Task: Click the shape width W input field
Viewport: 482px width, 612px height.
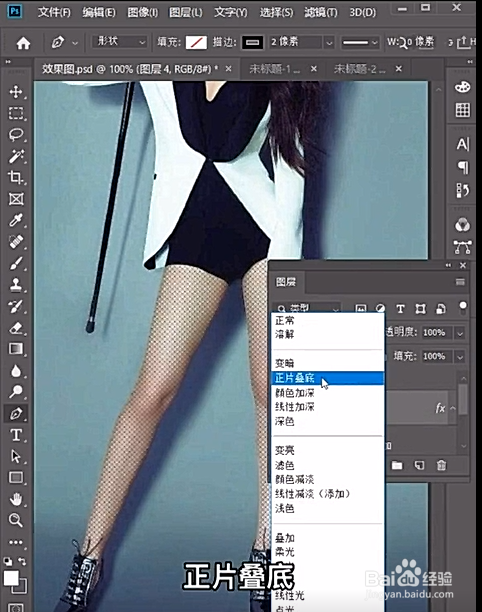Action: tap(421, 42)
